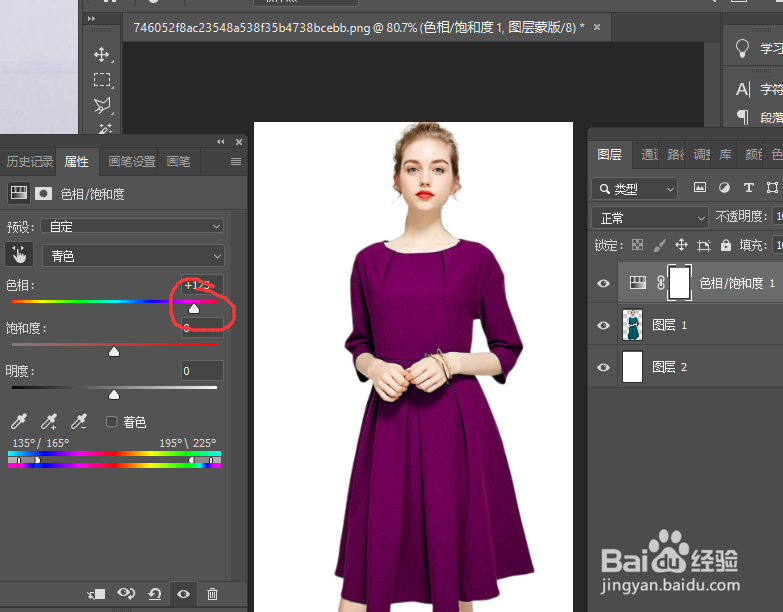Close the document tab
The height and width of the screenshot is (612, 783).
pyautogui.click(x=597, y=27)
